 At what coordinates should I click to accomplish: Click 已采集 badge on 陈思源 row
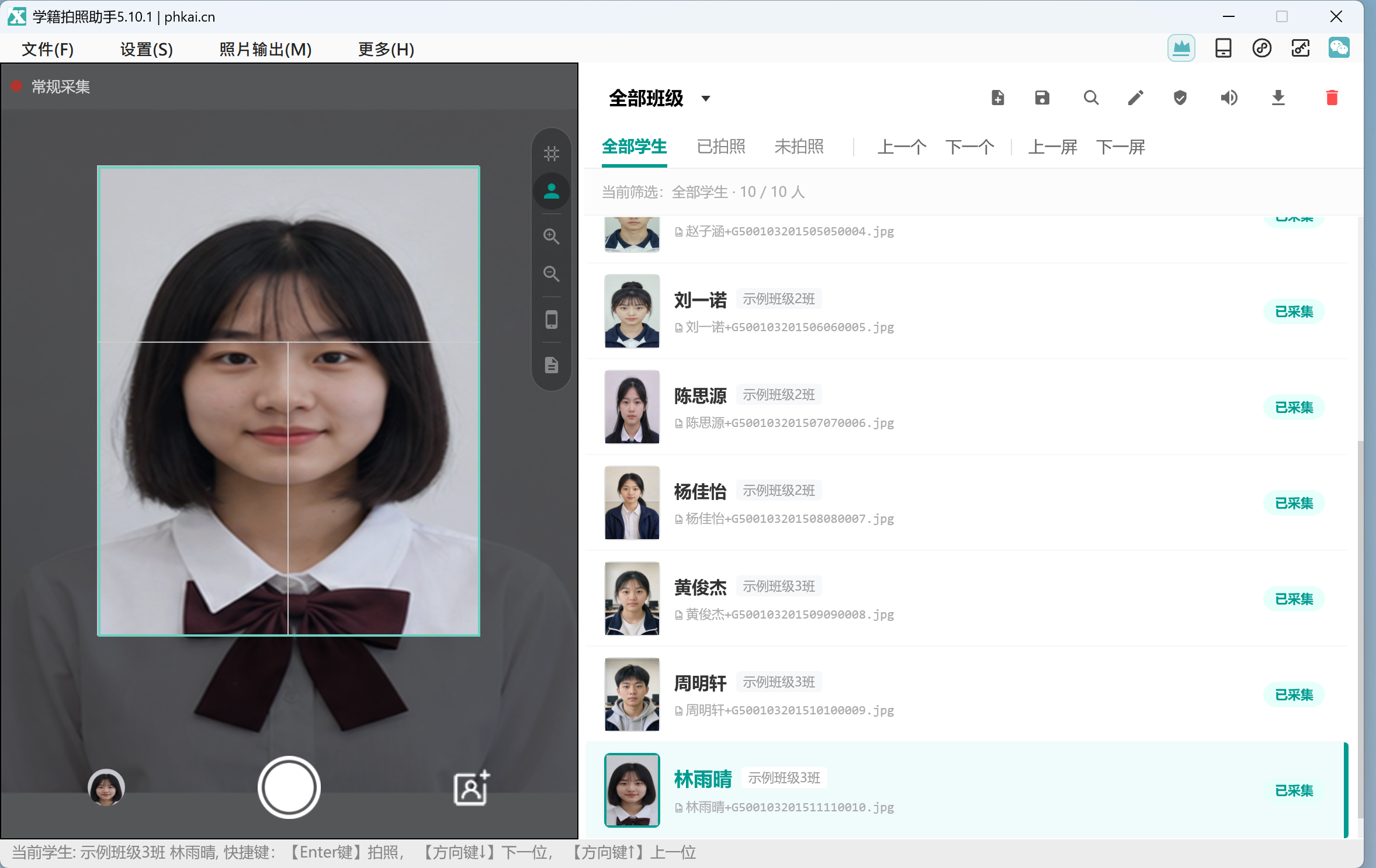(1294, 407)
